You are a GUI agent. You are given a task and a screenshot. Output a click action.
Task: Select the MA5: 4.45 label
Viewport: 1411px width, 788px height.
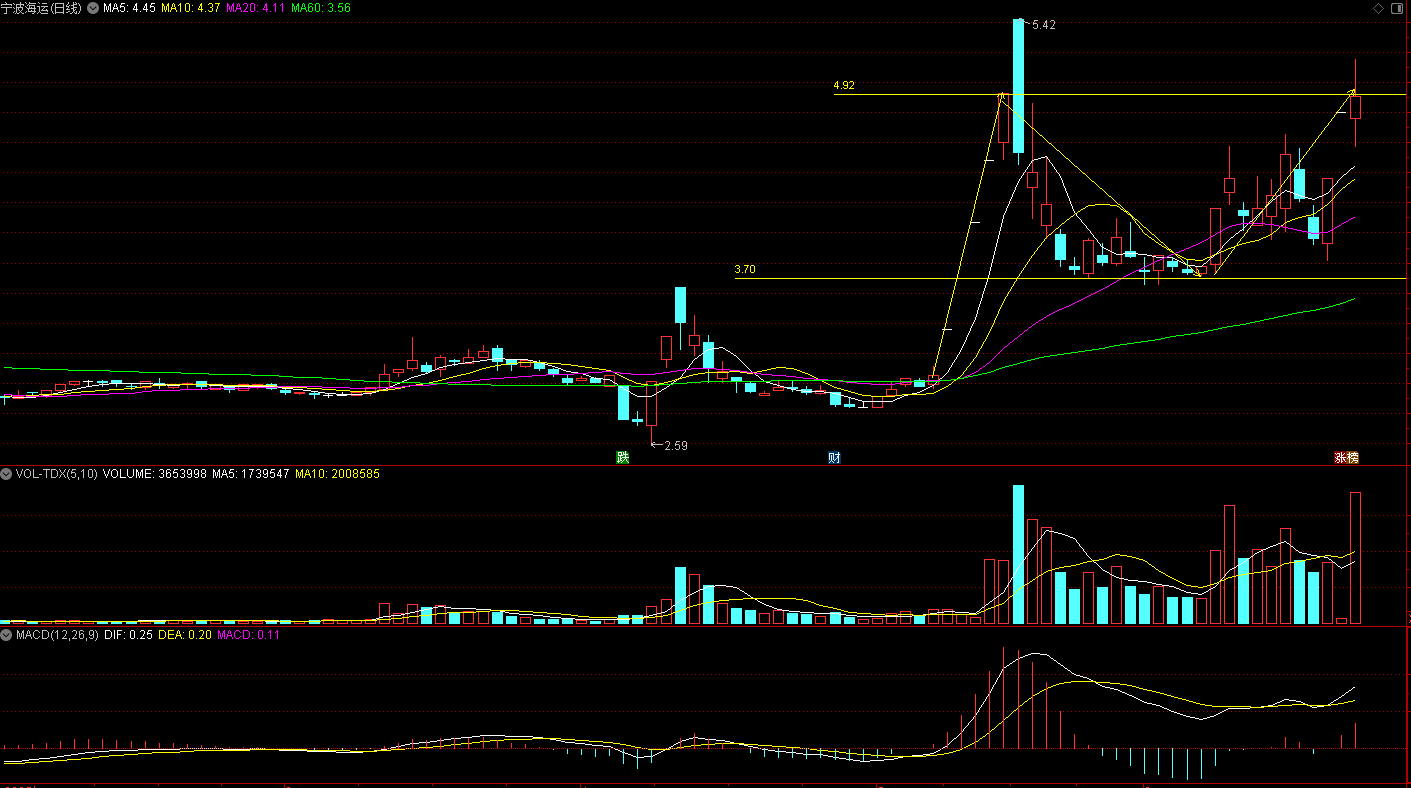point(129,8)
